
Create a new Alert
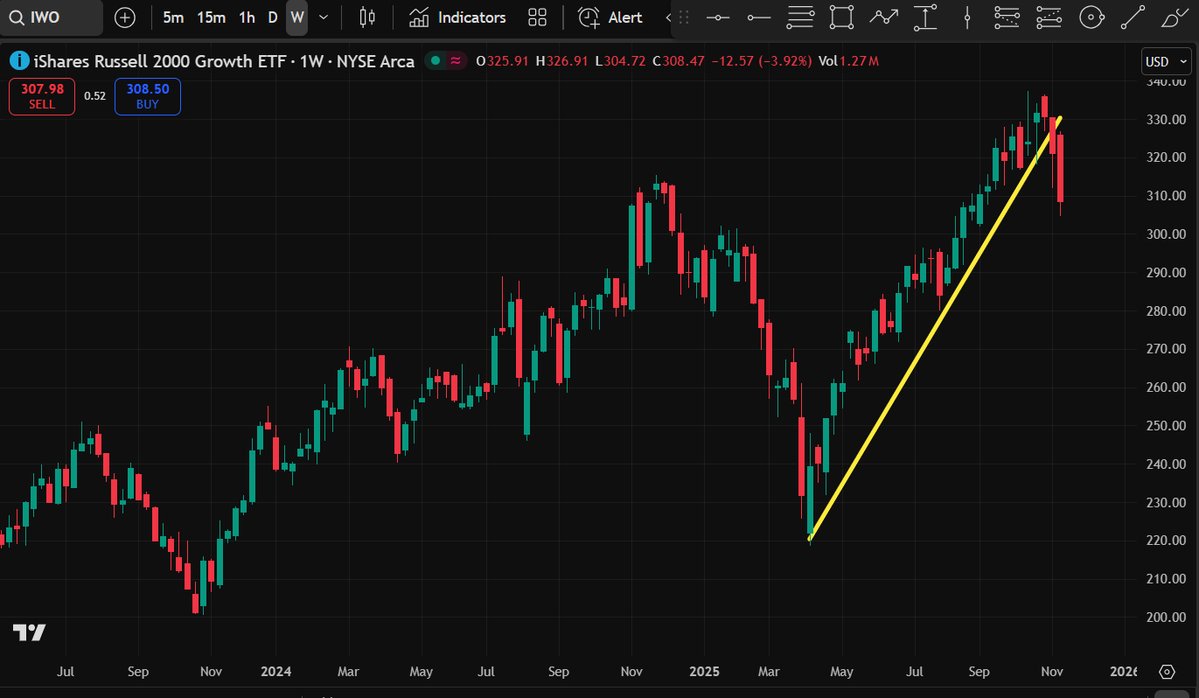coord(610,18)
